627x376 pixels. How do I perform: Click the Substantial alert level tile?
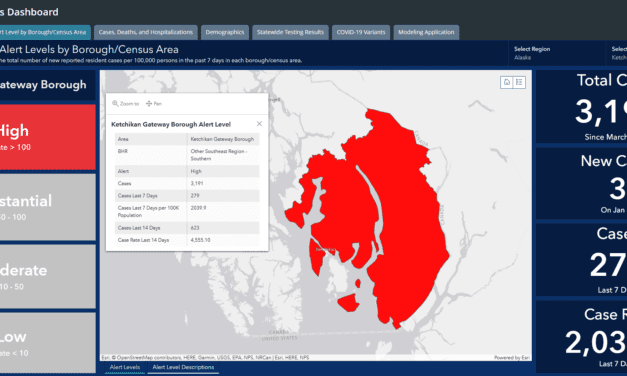[48, 207]
